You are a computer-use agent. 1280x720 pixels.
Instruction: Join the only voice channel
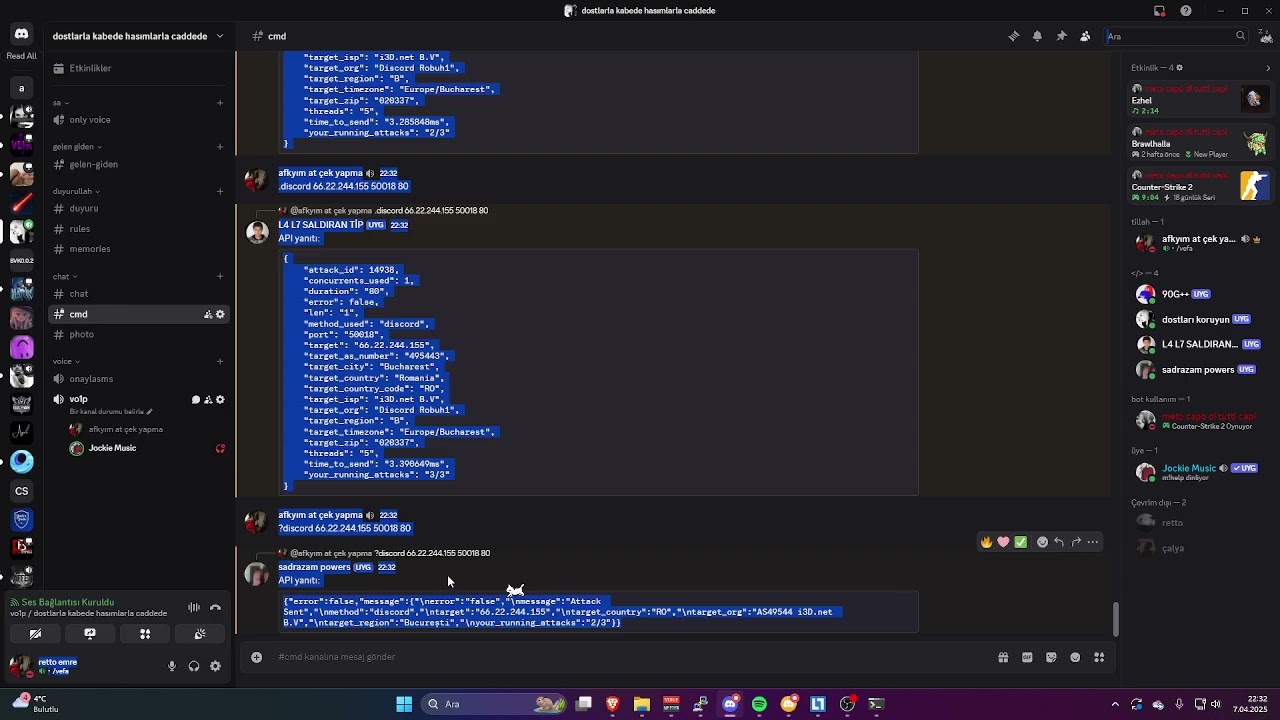click(x=138, y=120)
